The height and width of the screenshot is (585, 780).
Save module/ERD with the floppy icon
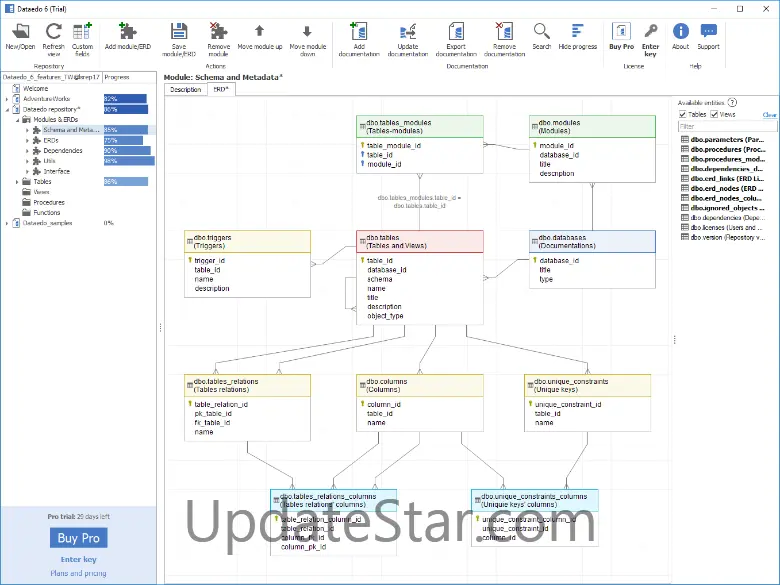tap(179, 39)
